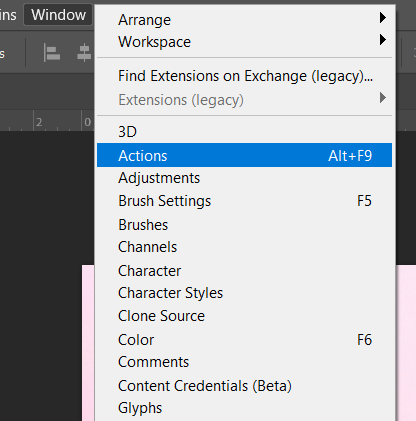Expand the Workspace submenu arrow
Screen dimensions: 416x421
click(x=383, y=40)
